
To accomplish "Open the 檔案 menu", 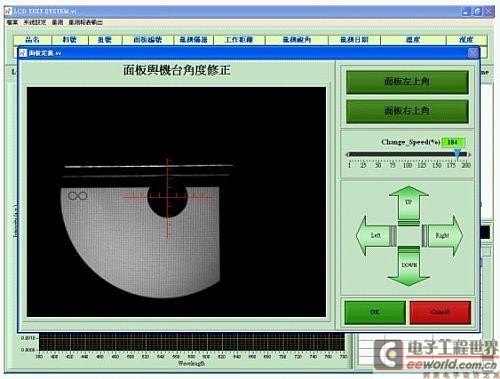I will [x=12, y=22].
